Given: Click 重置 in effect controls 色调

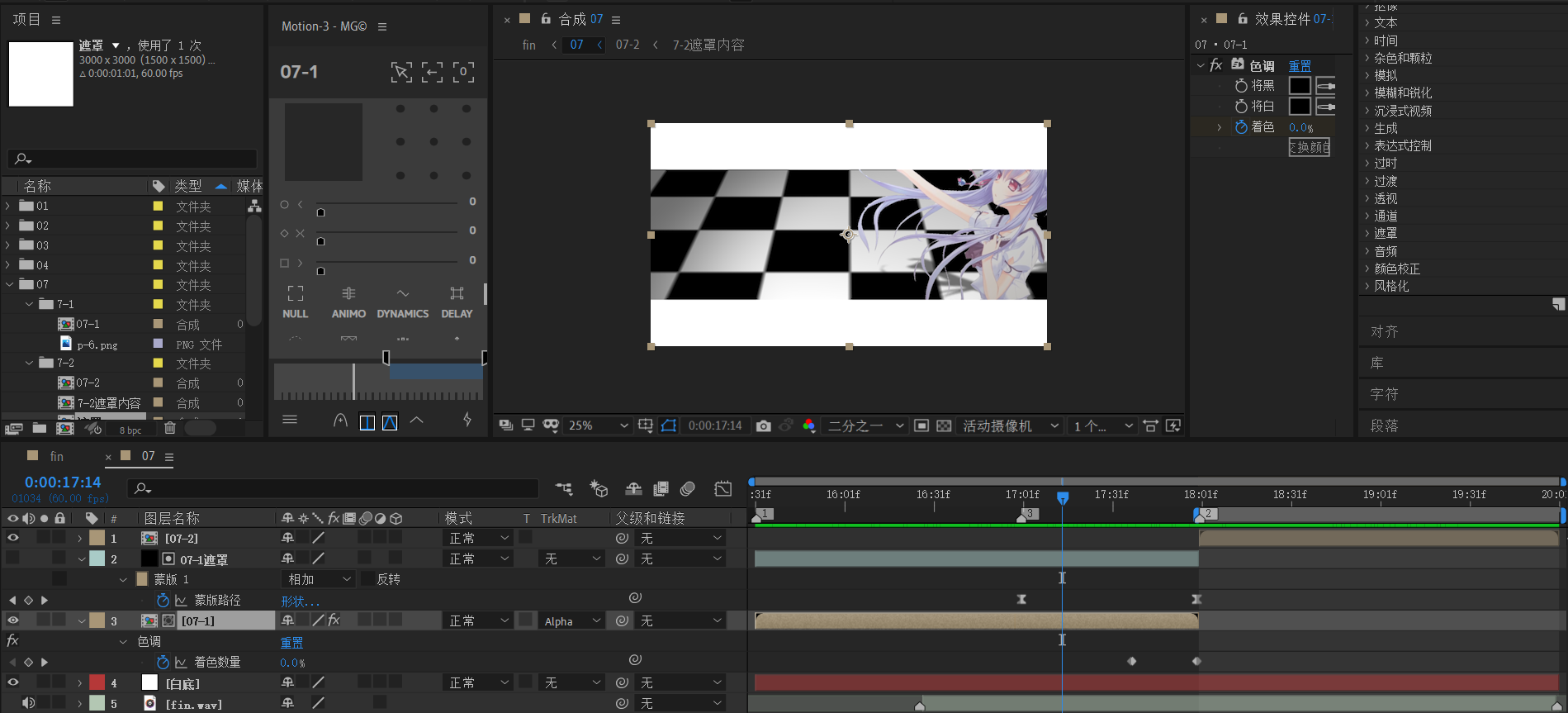Looking at the screenshot, I should 1300,66.
